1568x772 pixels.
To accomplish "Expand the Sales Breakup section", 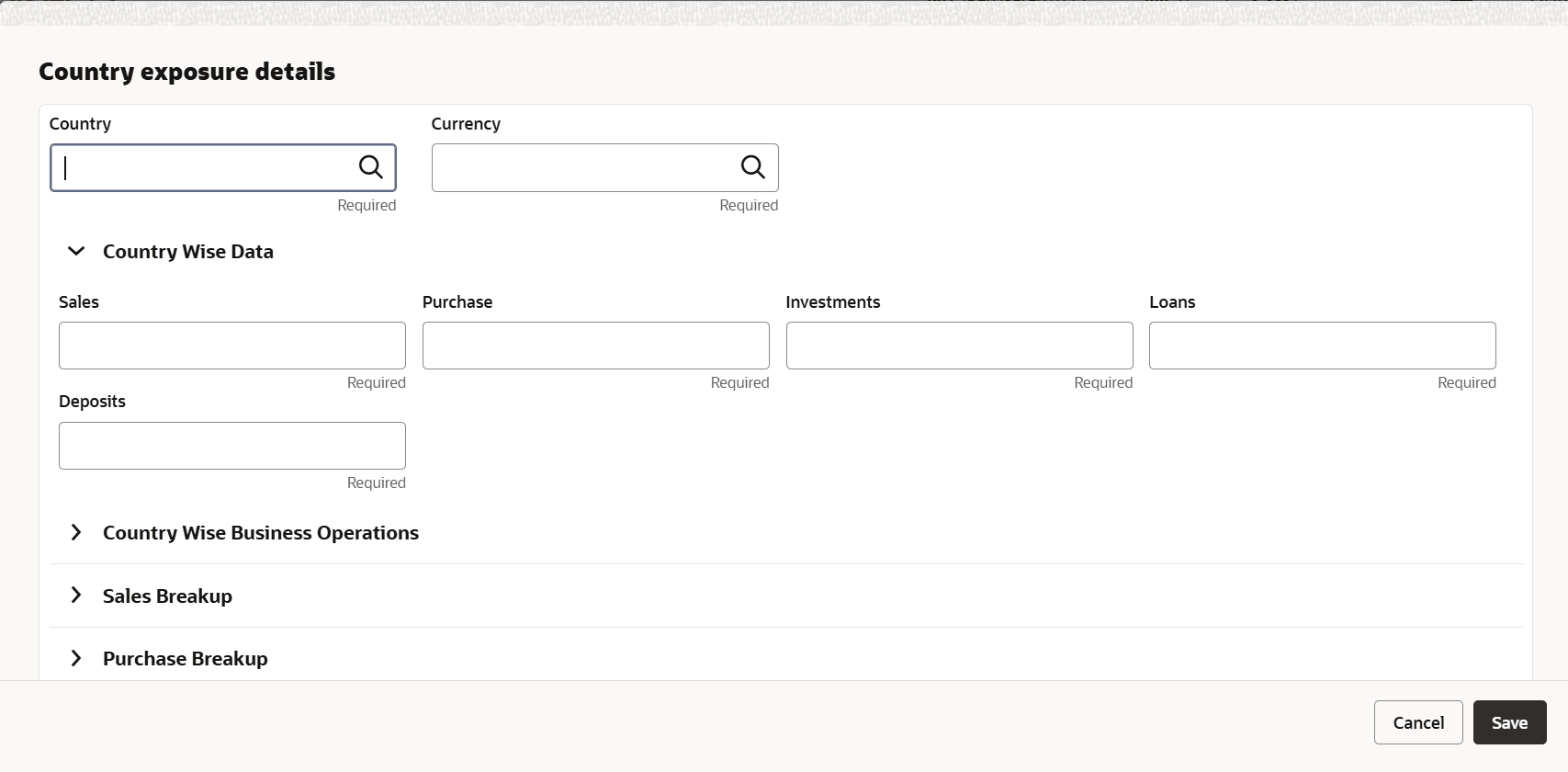I will (76, 596).
